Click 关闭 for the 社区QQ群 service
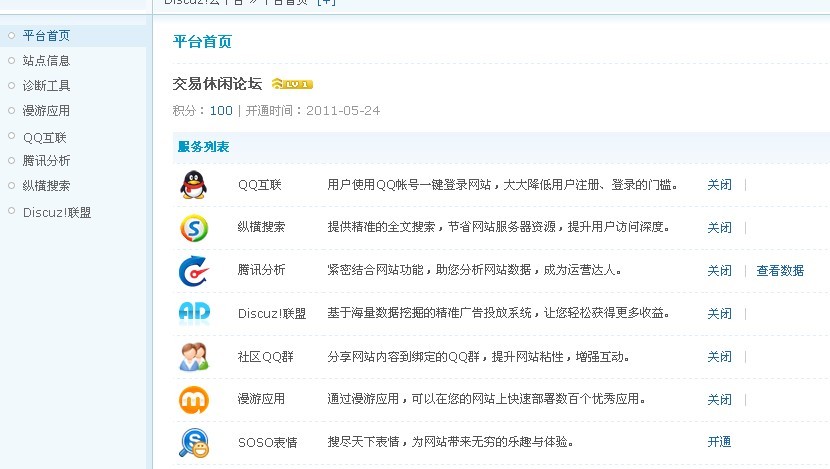The width and height of the screenshot is (830, 469). [719, 357]
